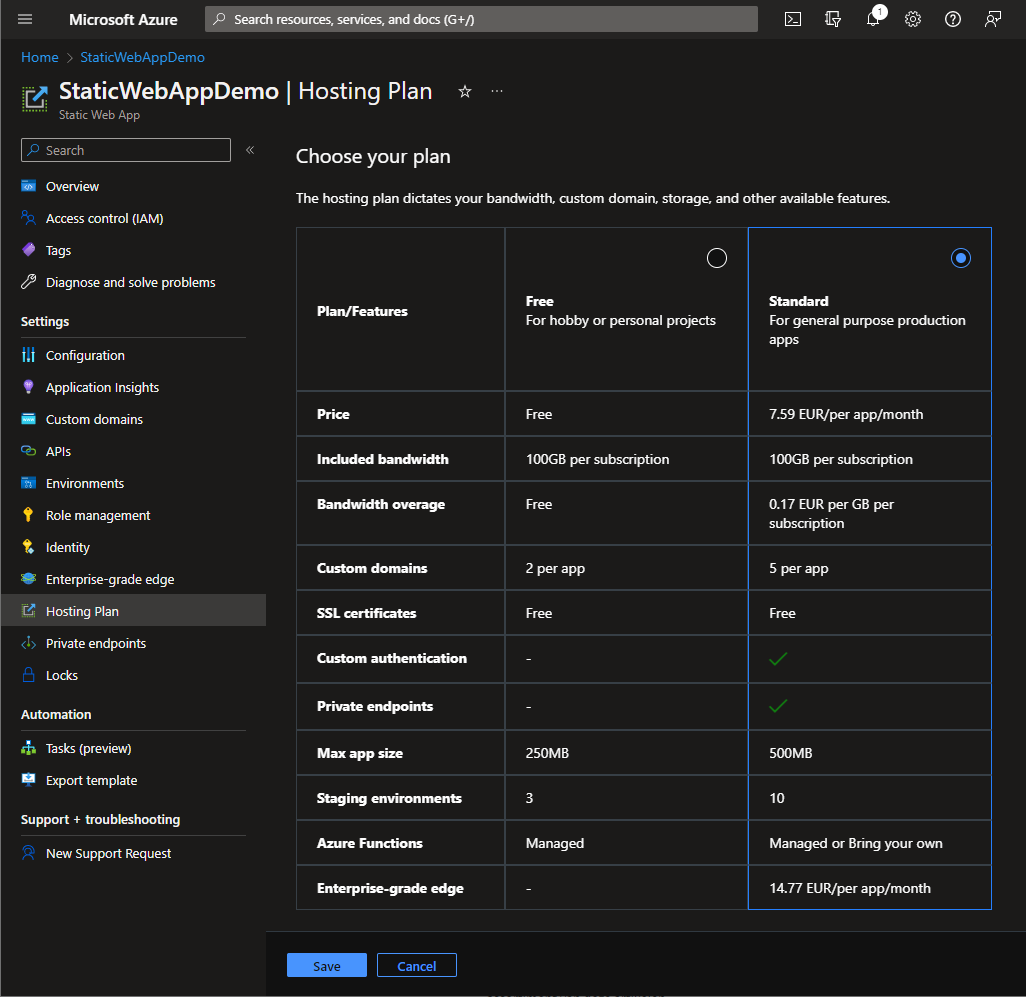1026x997 pixels.
Task: Click the Automation section header
Action: [x=56, y=714]
